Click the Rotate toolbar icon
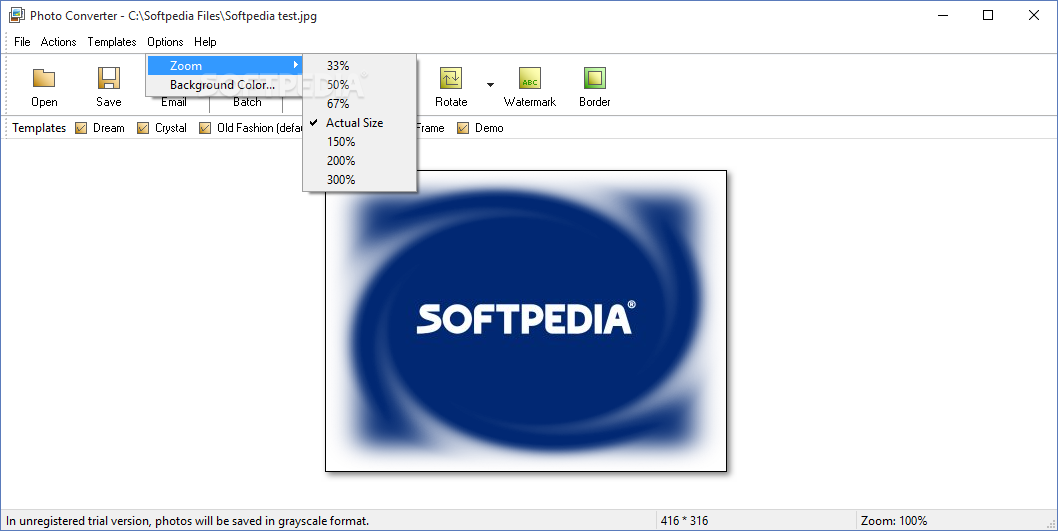The width and height of the screenshot is (1058, 531). click(x=451, y=78)
